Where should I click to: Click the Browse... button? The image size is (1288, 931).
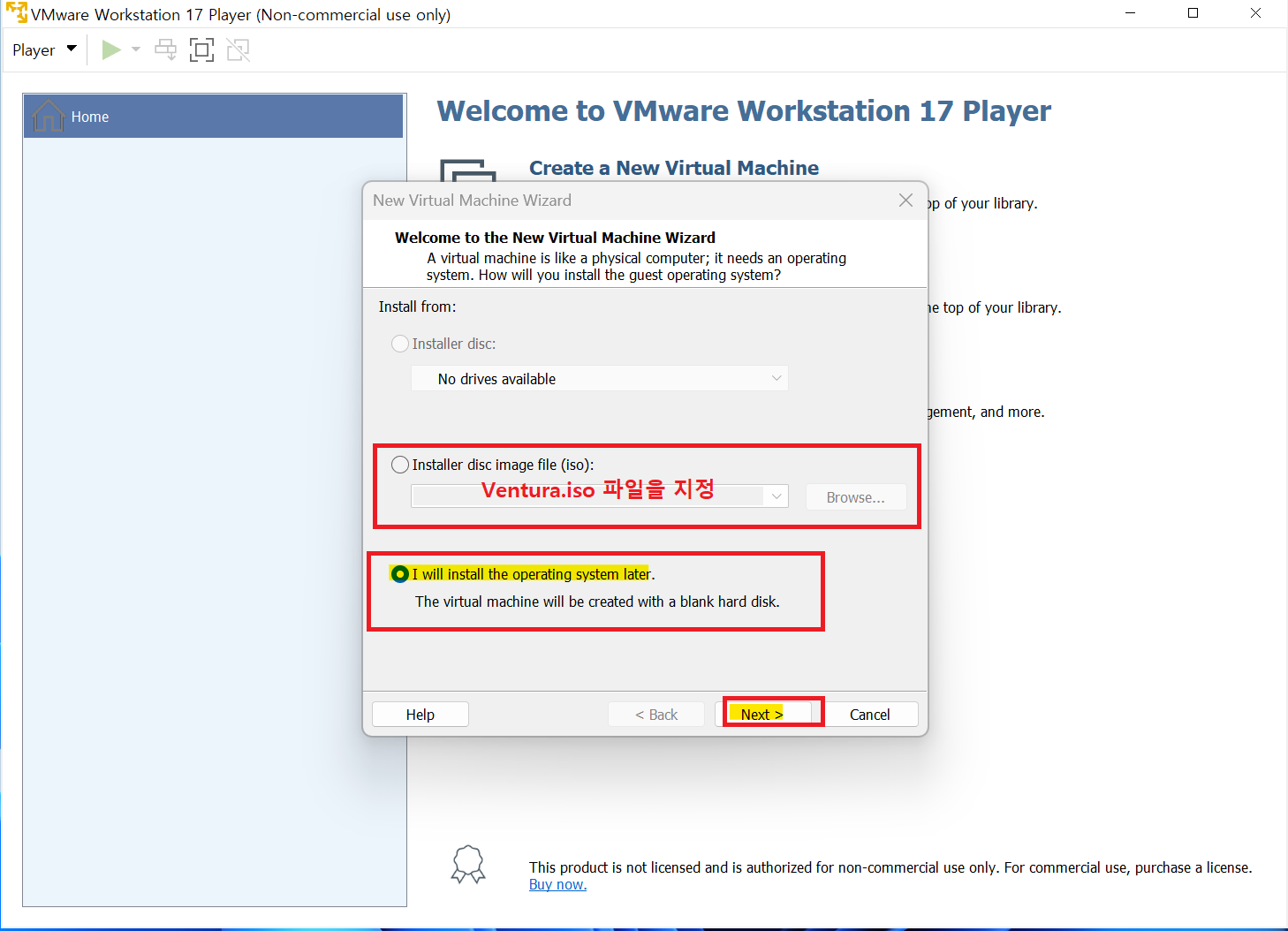tap(856, 497)
